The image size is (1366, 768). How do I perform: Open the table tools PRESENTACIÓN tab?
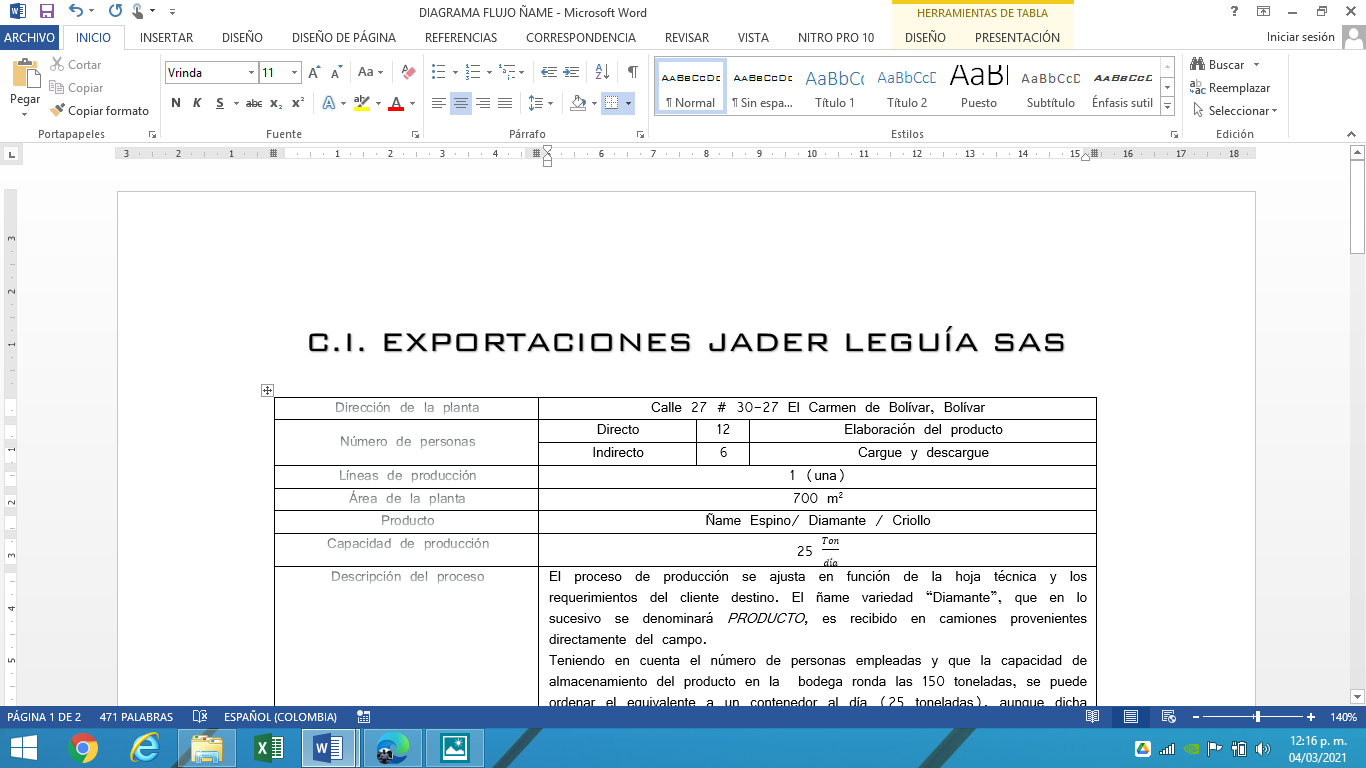pyautogui.click(x=1017, y=37)
